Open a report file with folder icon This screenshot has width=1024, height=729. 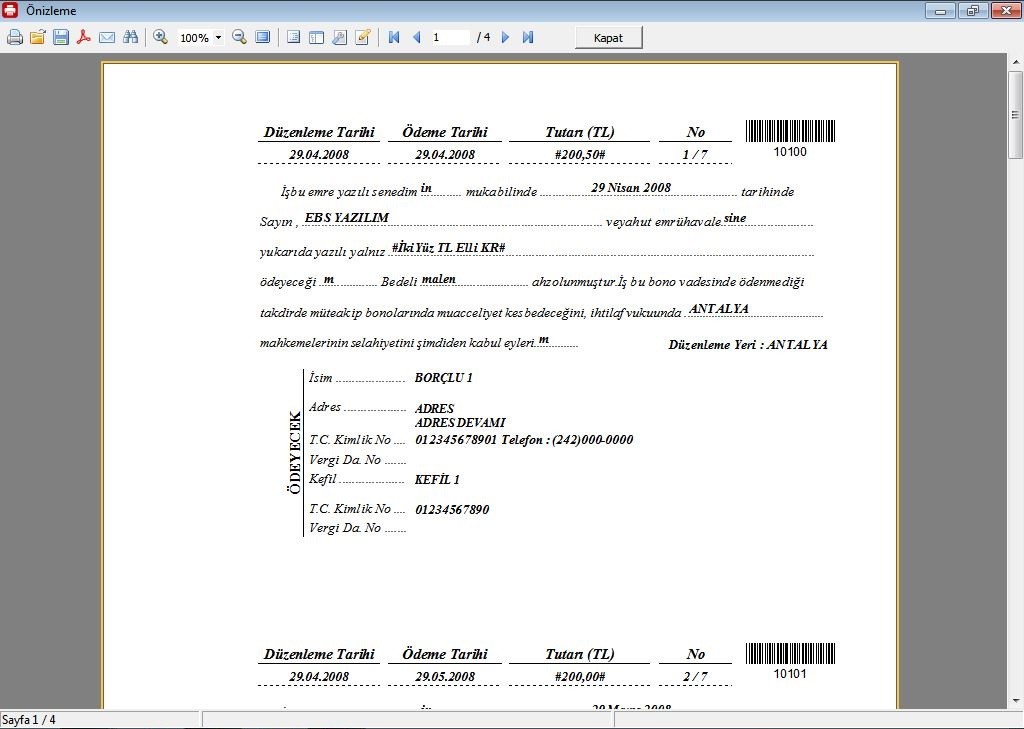coord(38,37)
